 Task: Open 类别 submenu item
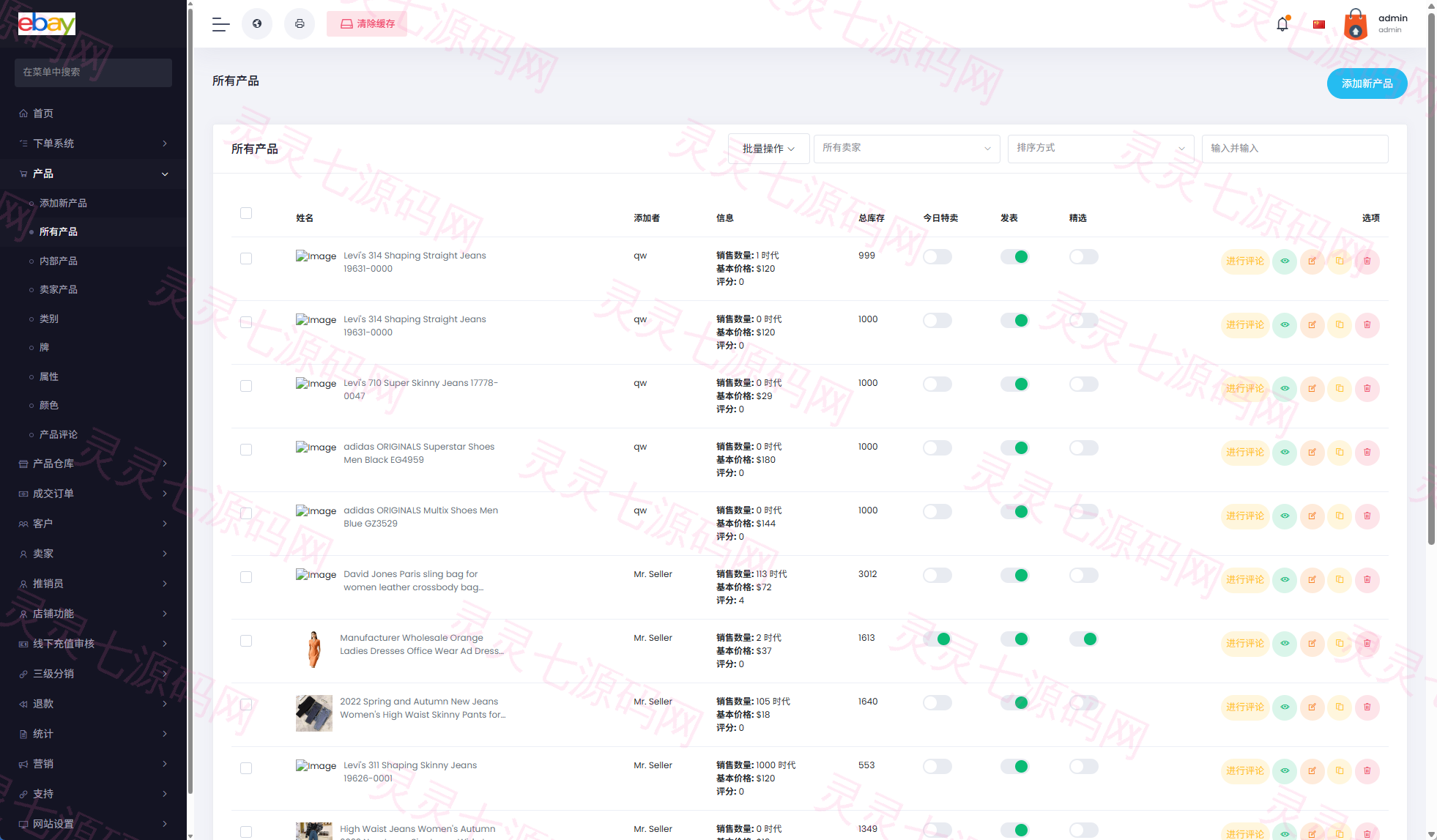point(49,319)
